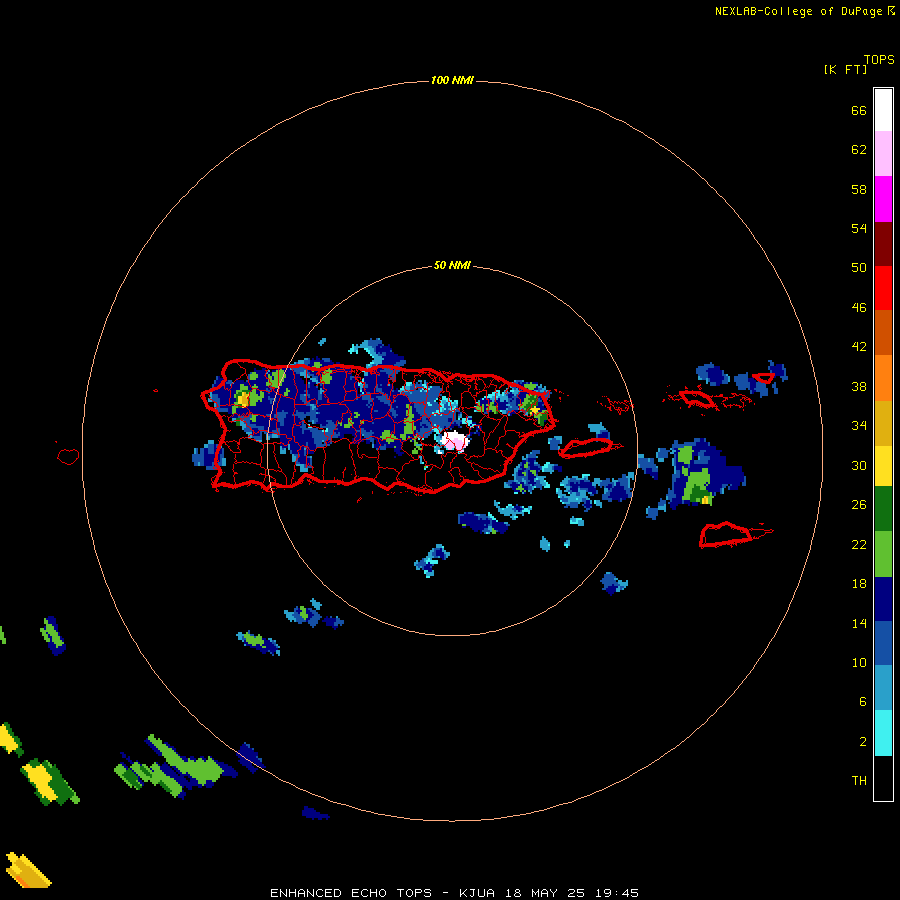This screenshot has height=900, width=900.
Task: Click the '18 MAY 25' date text
Action: pos(545,893)
